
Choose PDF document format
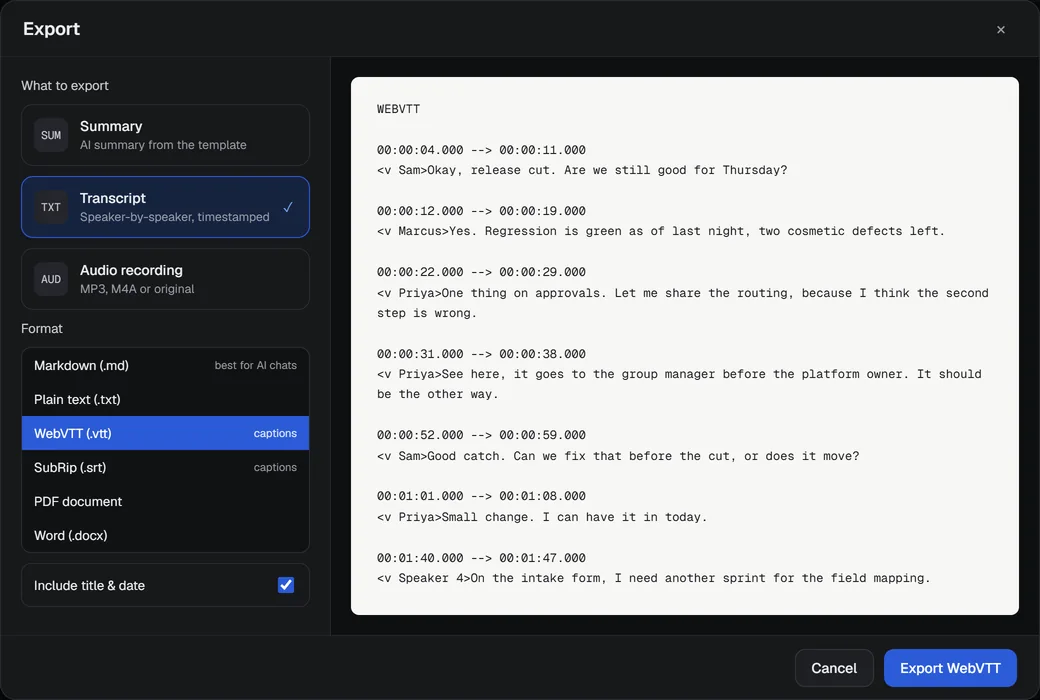[165, 502]
